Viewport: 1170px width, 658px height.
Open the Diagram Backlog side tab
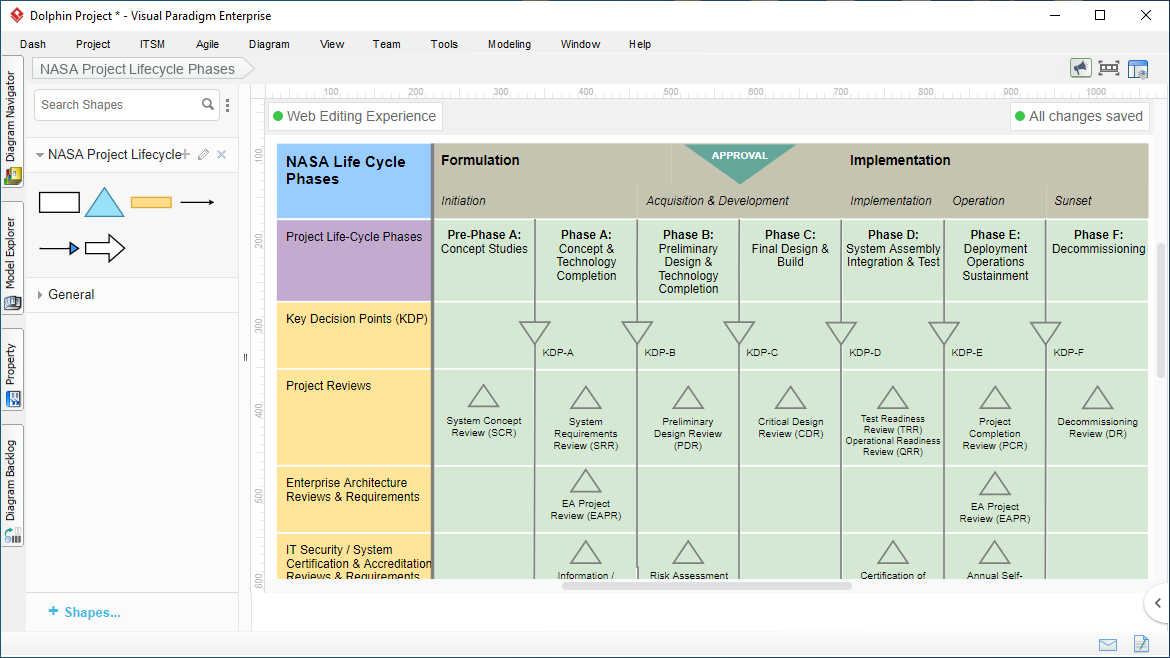[x=12, y=486]
